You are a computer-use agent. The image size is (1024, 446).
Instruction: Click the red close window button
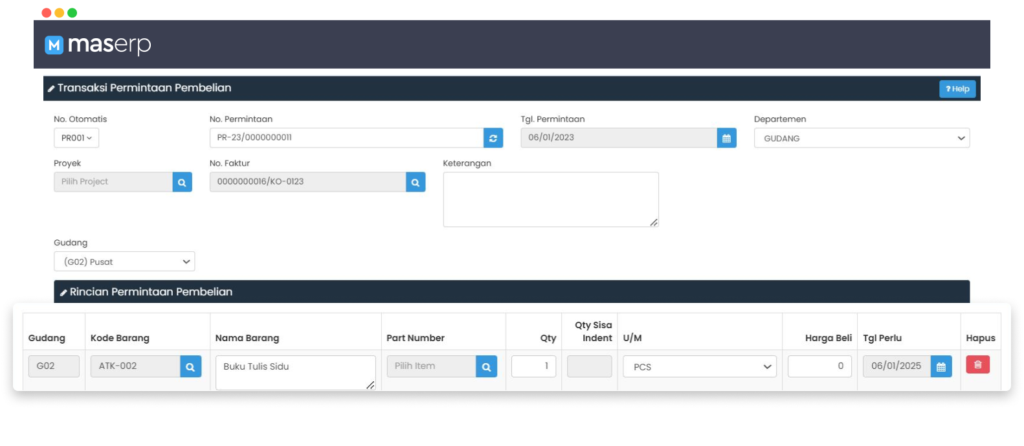[46, 12]
